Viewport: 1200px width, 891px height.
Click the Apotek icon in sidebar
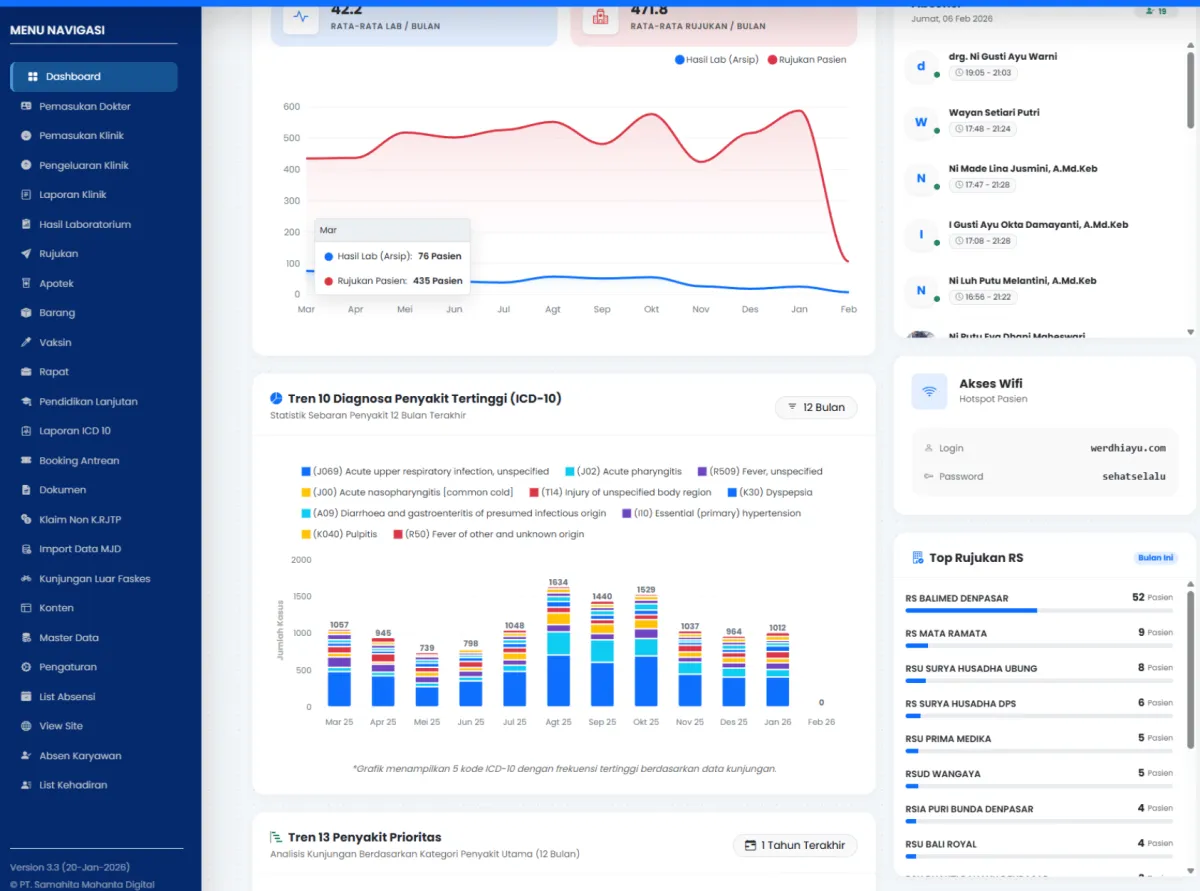tap(27, 284)
